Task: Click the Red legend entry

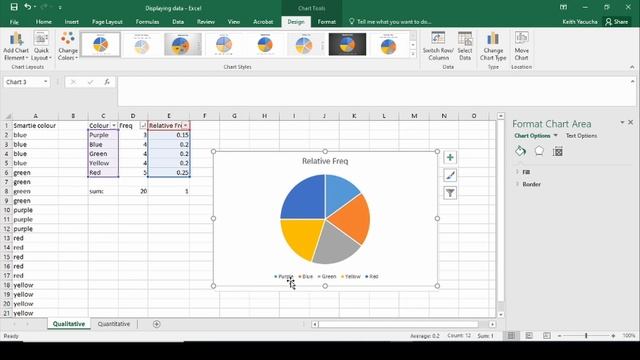Action: point(372,276)
